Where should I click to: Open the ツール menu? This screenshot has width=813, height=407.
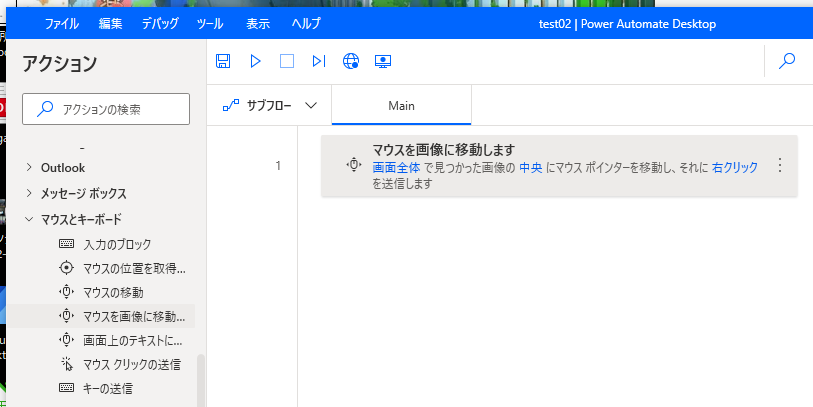[210, 24]
